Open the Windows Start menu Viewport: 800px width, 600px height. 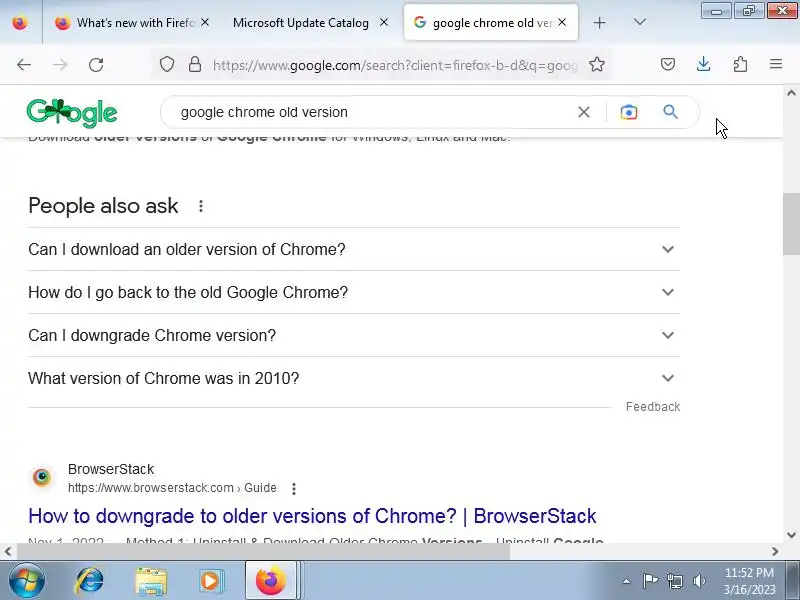tap(27, 581)
